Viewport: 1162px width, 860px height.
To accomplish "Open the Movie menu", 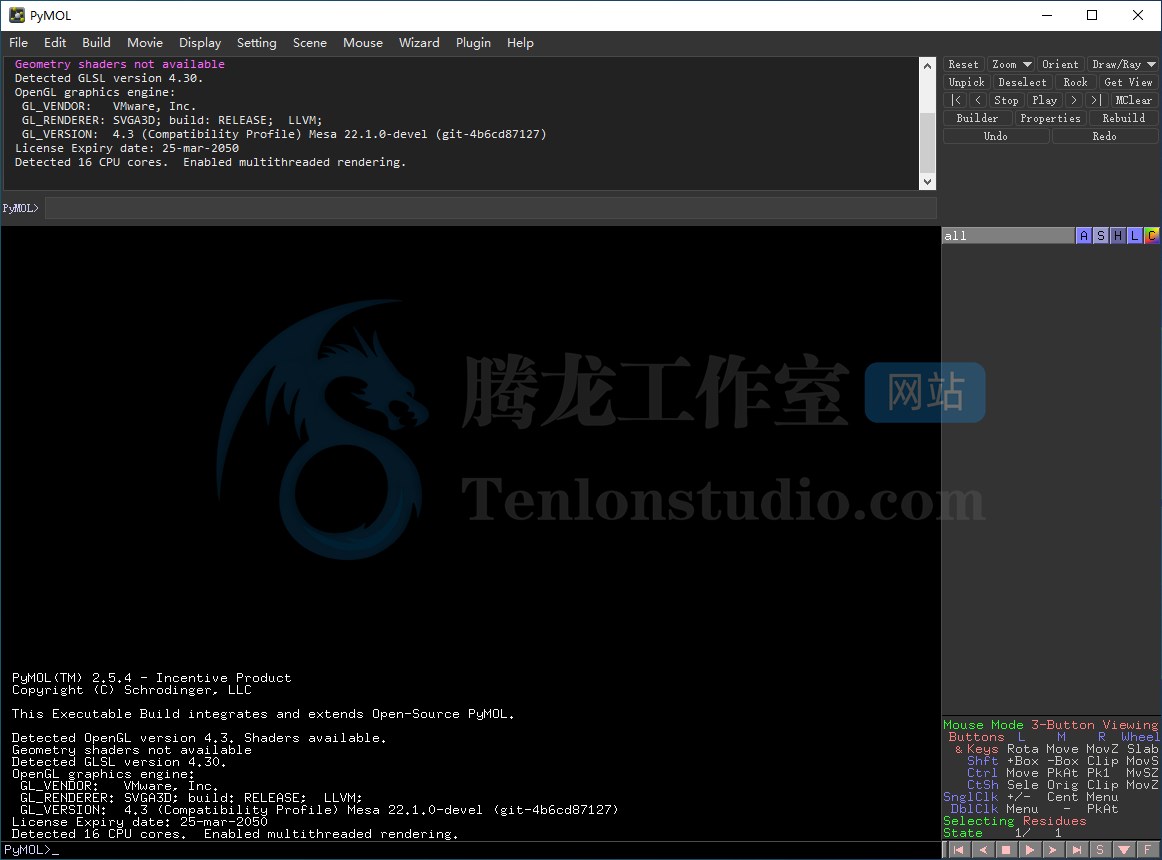I will click(x=145, y=43).
